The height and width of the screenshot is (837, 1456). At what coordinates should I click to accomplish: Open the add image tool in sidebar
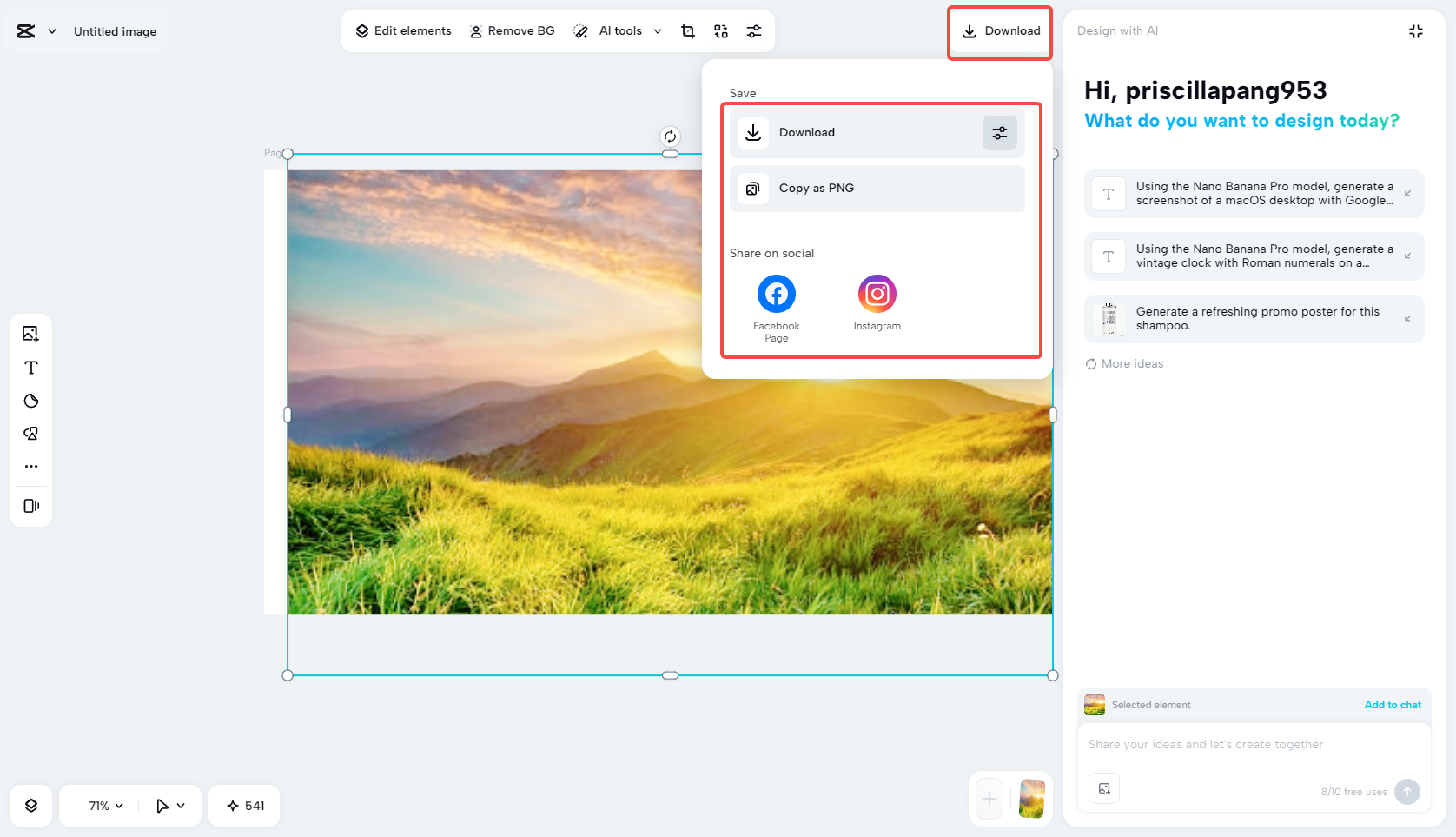click(31, 334)
